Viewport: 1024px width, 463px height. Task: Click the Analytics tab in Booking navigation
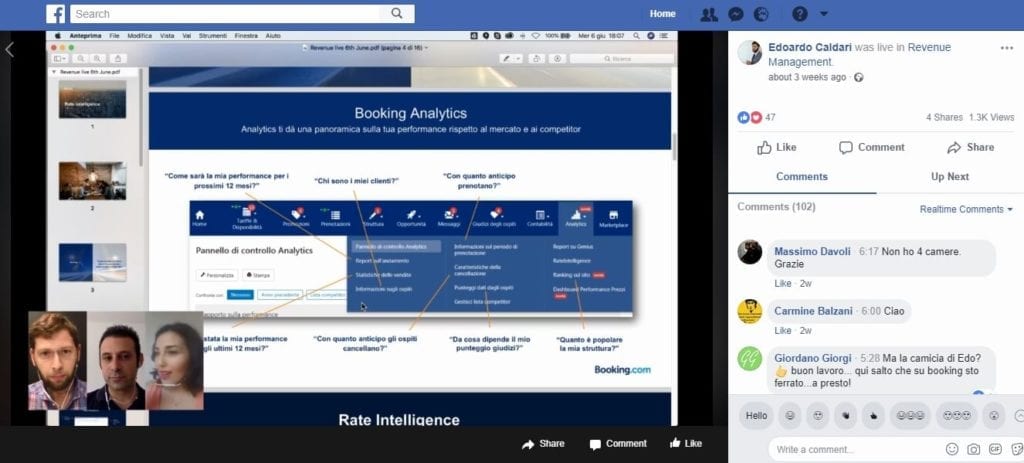point(576,219)
